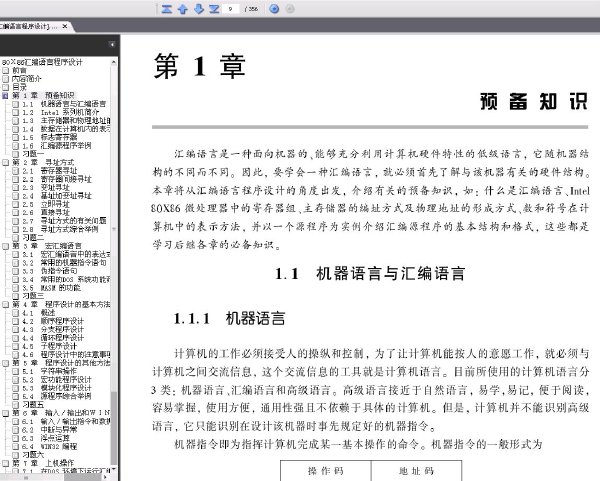Collapse the 第 5 章 程序设计的其他方法 node
This screenshot has width=600, height=481.
click(x=5, y=363)
